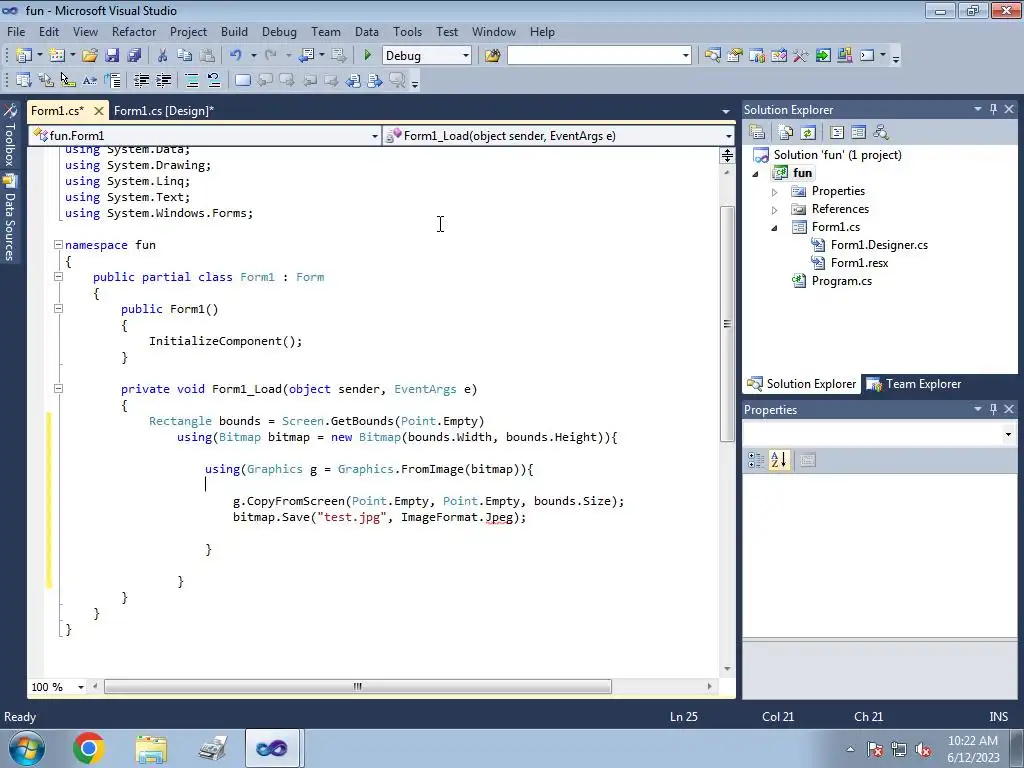
Task: Click the Display Object Member List icon
Action: (x=24, y=80)
